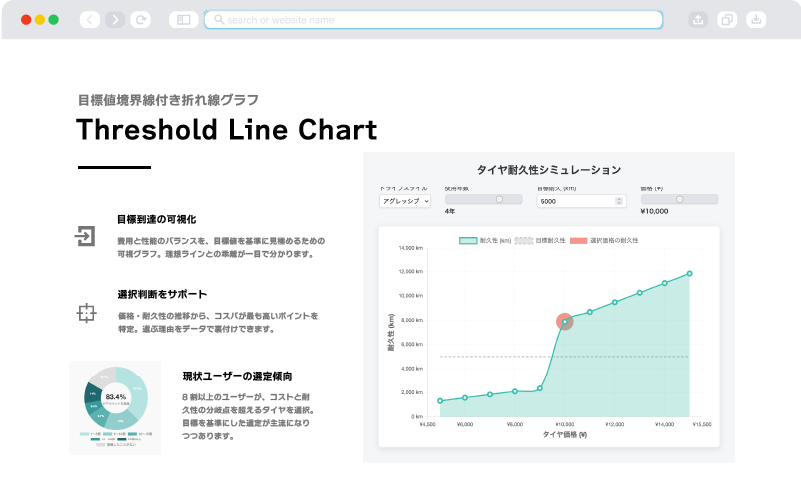This screenshot has width=801, height=501.
Task: Click the target durability field showing 5000
Action: (581, 201)
